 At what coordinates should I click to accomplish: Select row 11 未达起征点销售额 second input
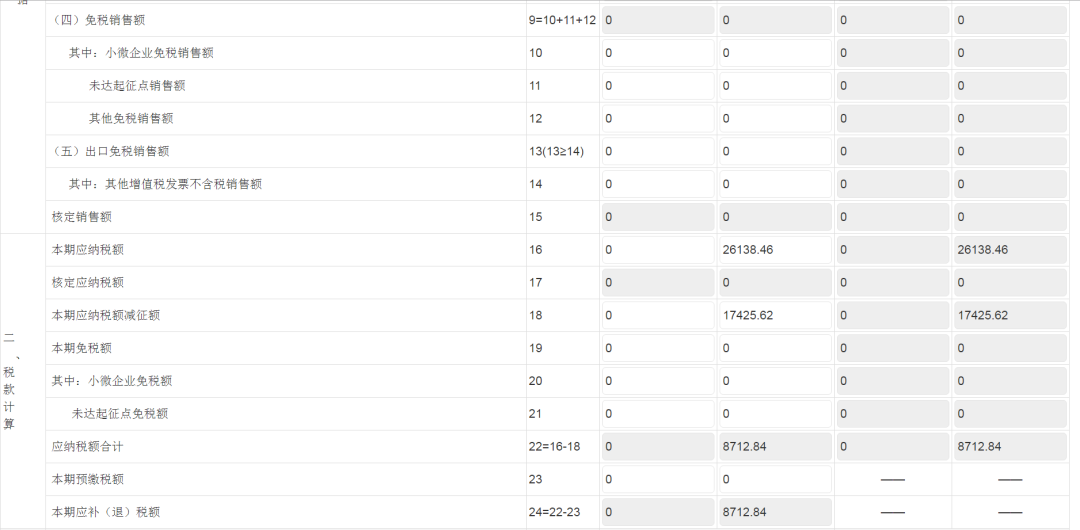coord(775,85)
